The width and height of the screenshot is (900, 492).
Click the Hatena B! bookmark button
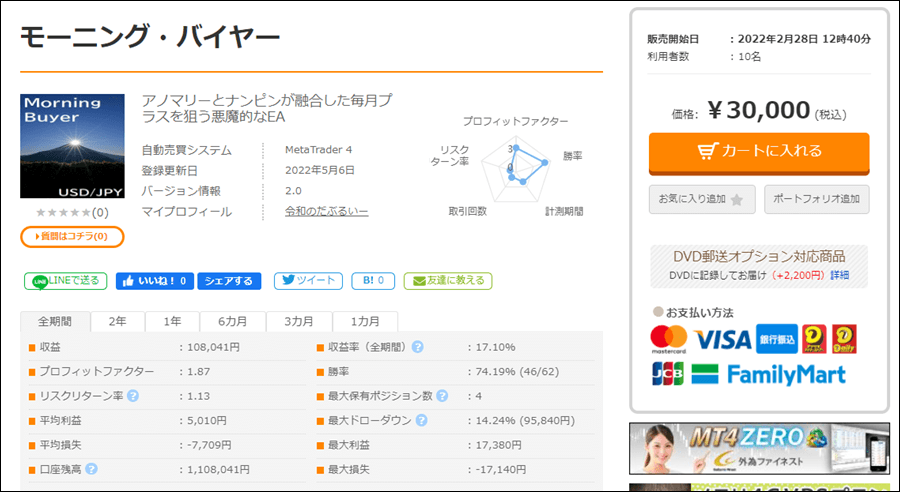pyautogui.click(x=372, y=281)
